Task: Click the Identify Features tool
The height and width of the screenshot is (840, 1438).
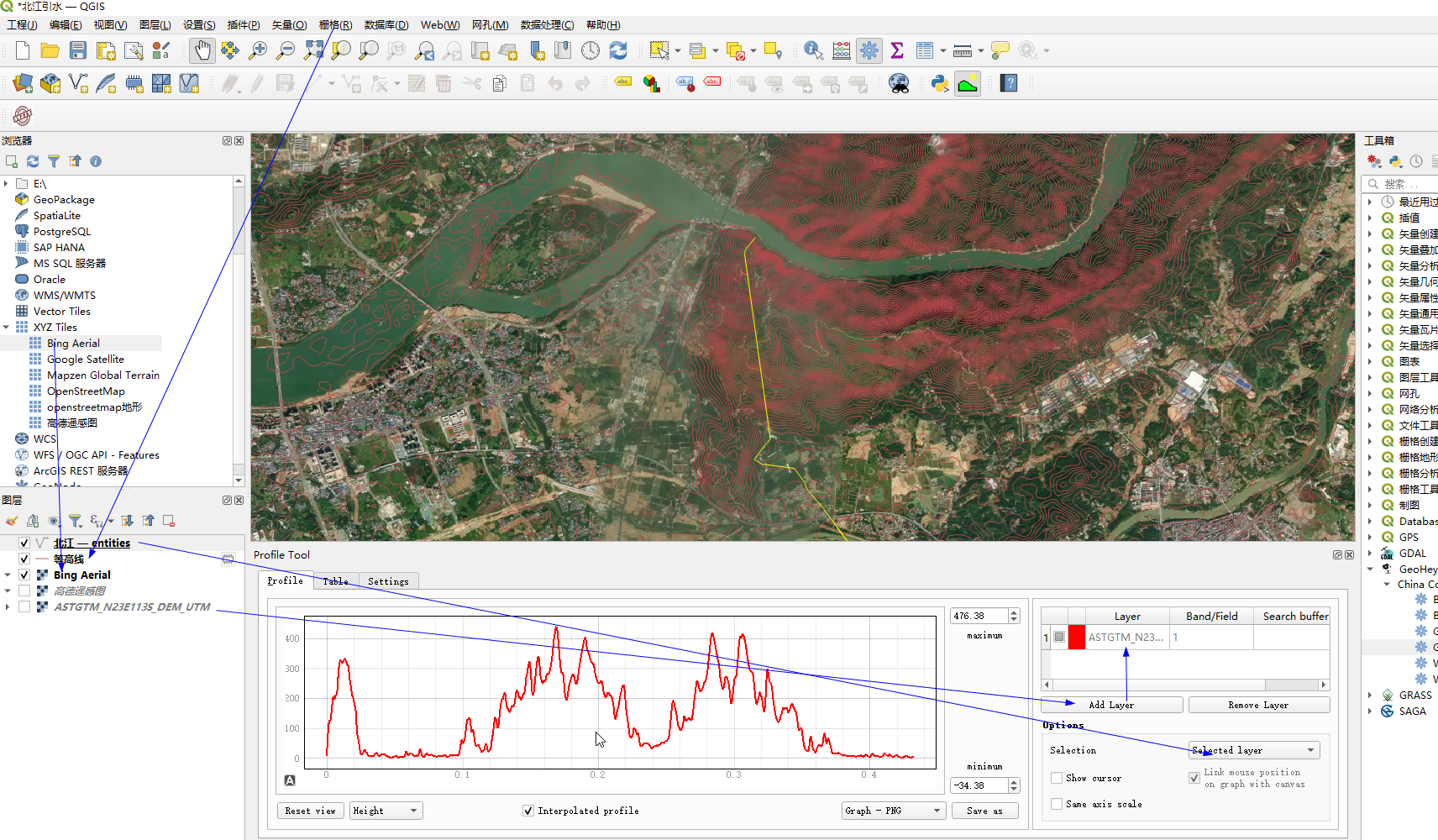Action: [812, 50]
